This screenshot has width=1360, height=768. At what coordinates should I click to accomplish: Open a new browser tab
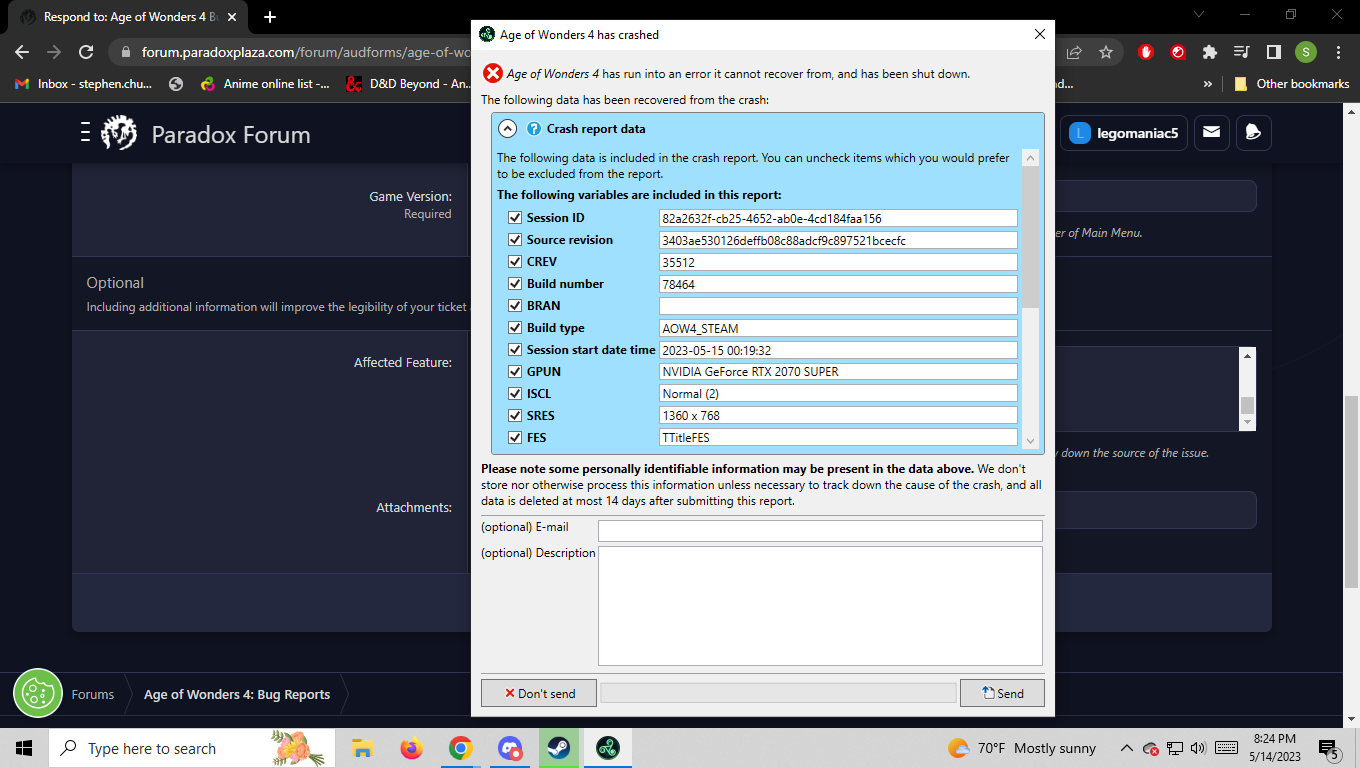[x=270, y=17]
